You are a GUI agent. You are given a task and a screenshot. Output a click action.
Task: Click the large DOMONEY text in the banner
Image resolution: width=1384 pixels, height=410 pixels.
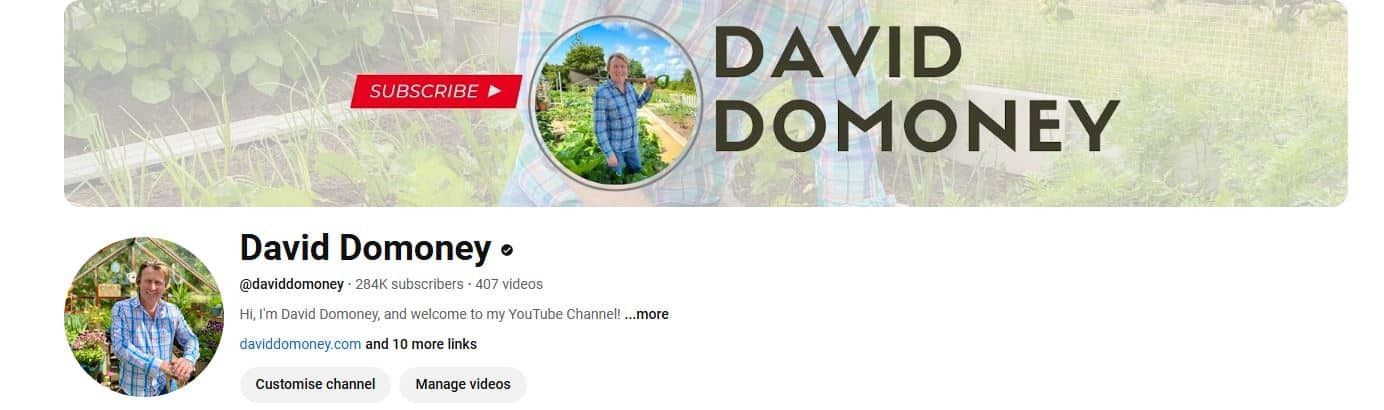pos(916,126)
